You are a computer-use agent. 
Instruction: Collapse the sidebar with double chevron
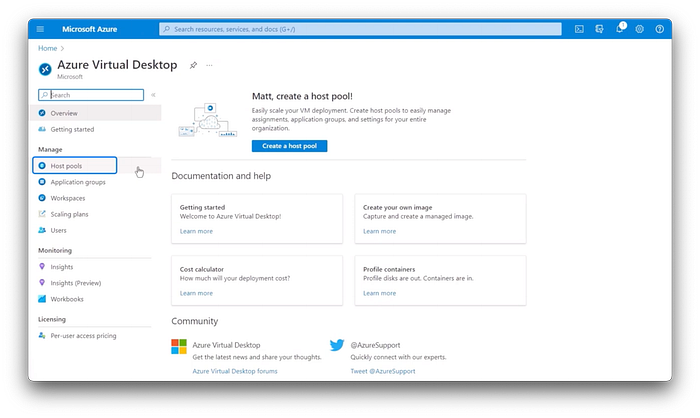click(153, 95)
